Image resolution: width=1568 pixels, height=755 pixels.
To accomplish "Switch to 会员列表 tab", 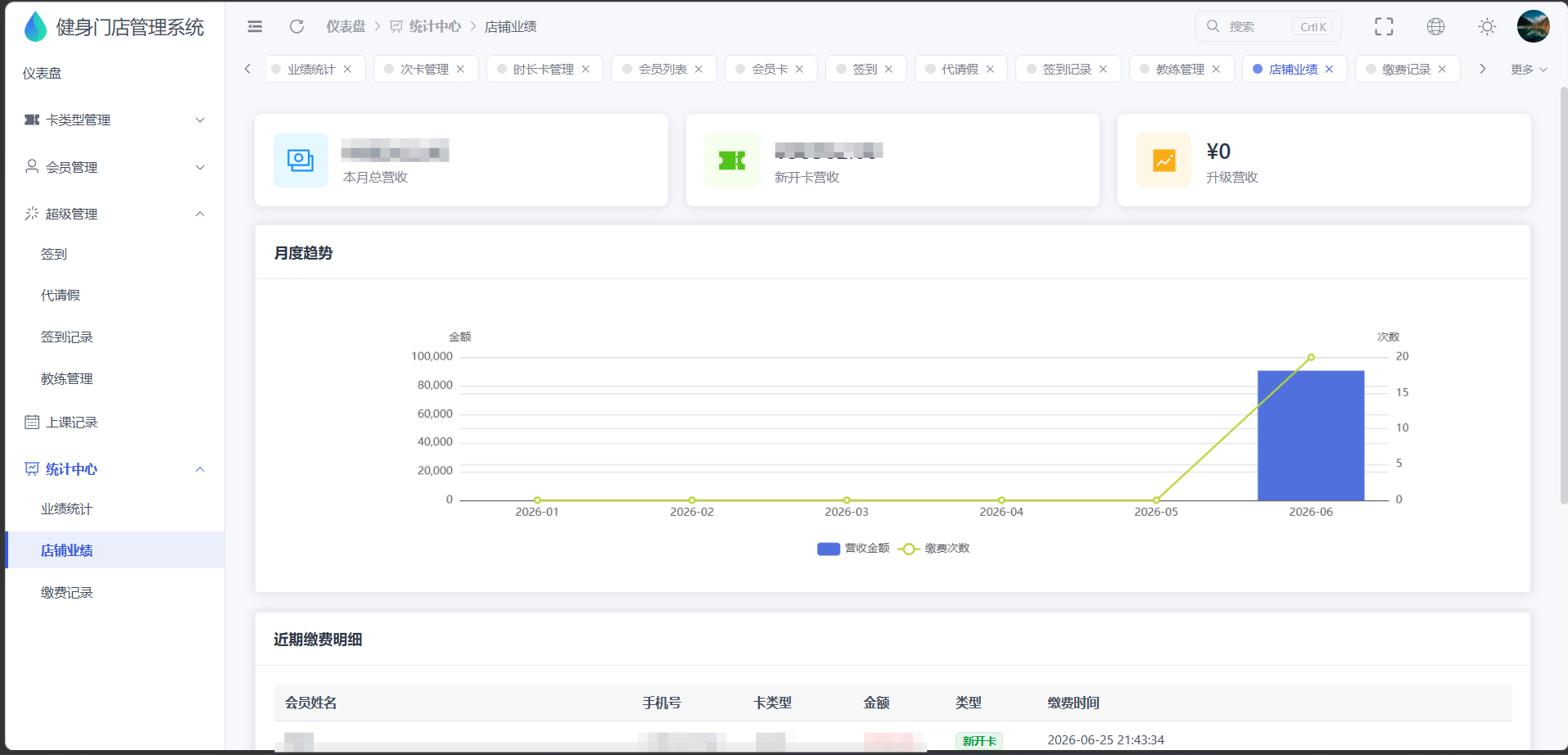I will [x=662, y=70].
